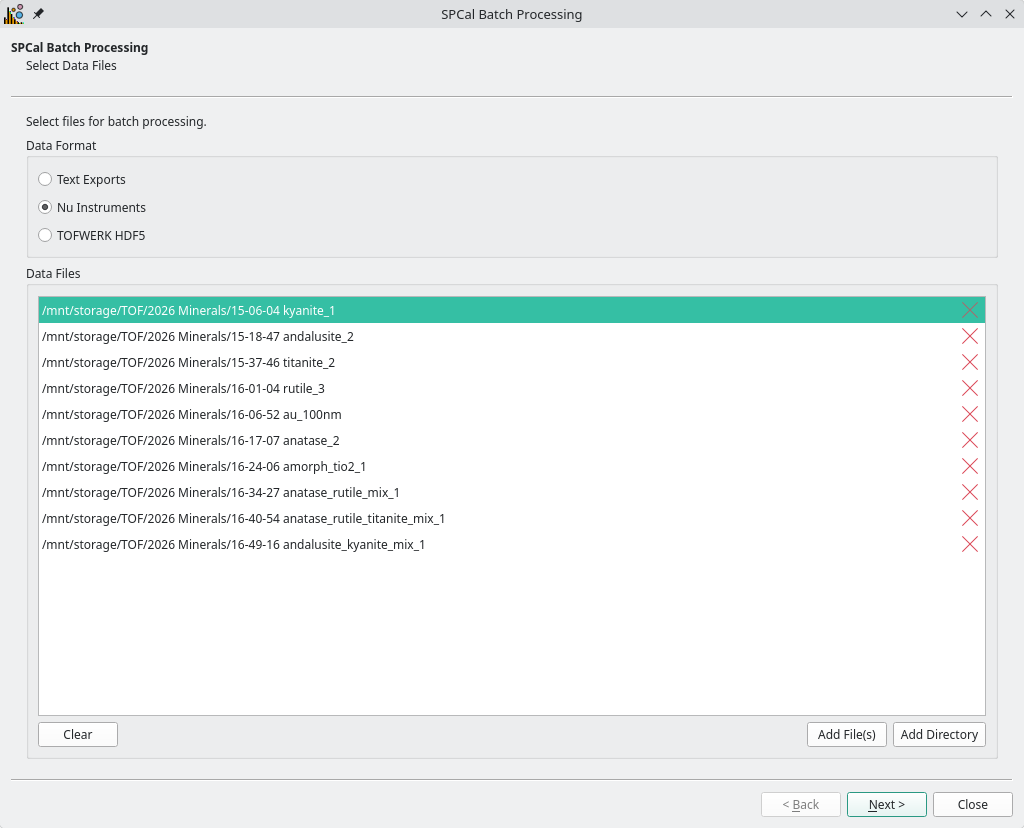Remove the anatase_rutile_titanite_mix_1 entry

970,518
